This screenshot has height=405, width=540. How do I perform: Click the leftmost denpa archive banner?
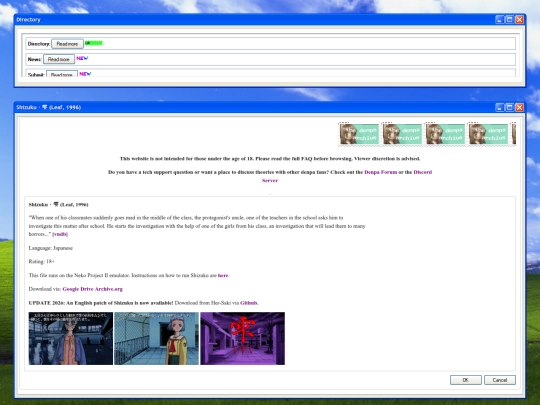pos(359,134)
